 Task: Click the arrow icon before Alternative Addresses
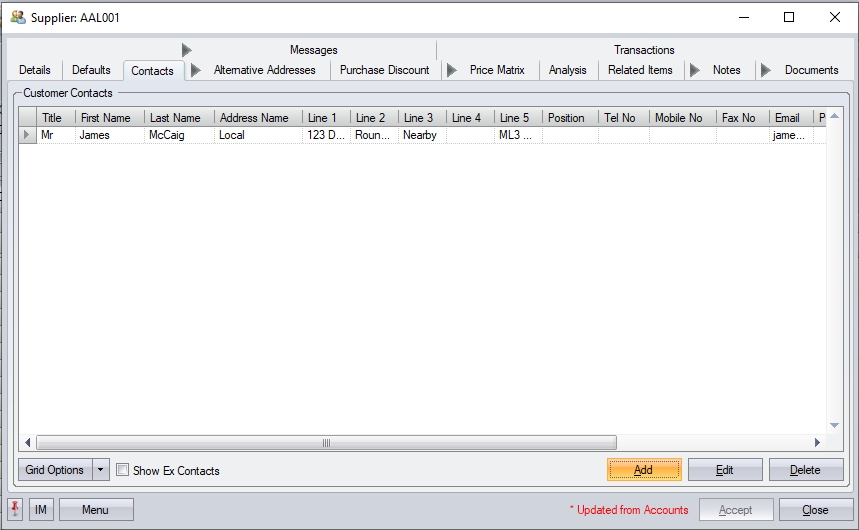tap(196, 70)
